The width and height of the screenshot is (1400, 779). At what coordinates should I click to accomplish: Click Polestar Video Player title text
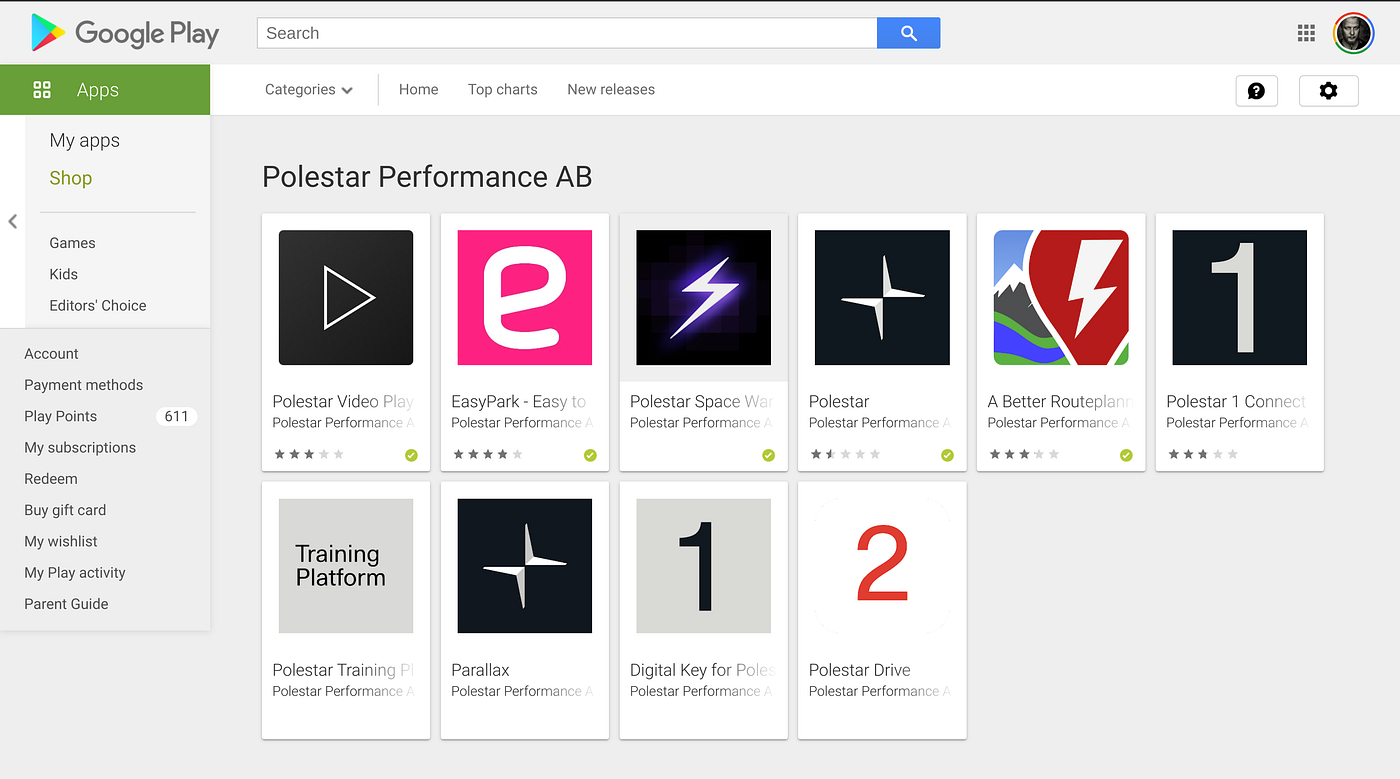click(343, 401)
